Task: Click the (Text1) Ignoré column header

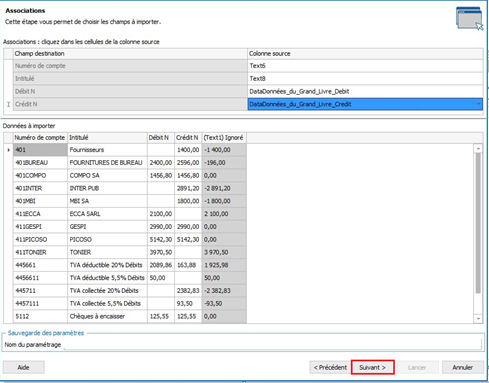Action: 224,138
